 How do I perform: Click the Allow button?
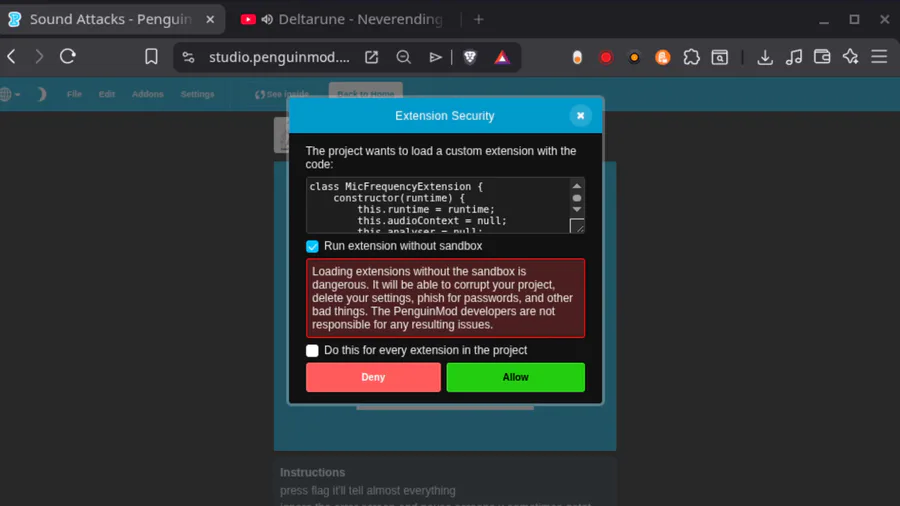(515, 377)
